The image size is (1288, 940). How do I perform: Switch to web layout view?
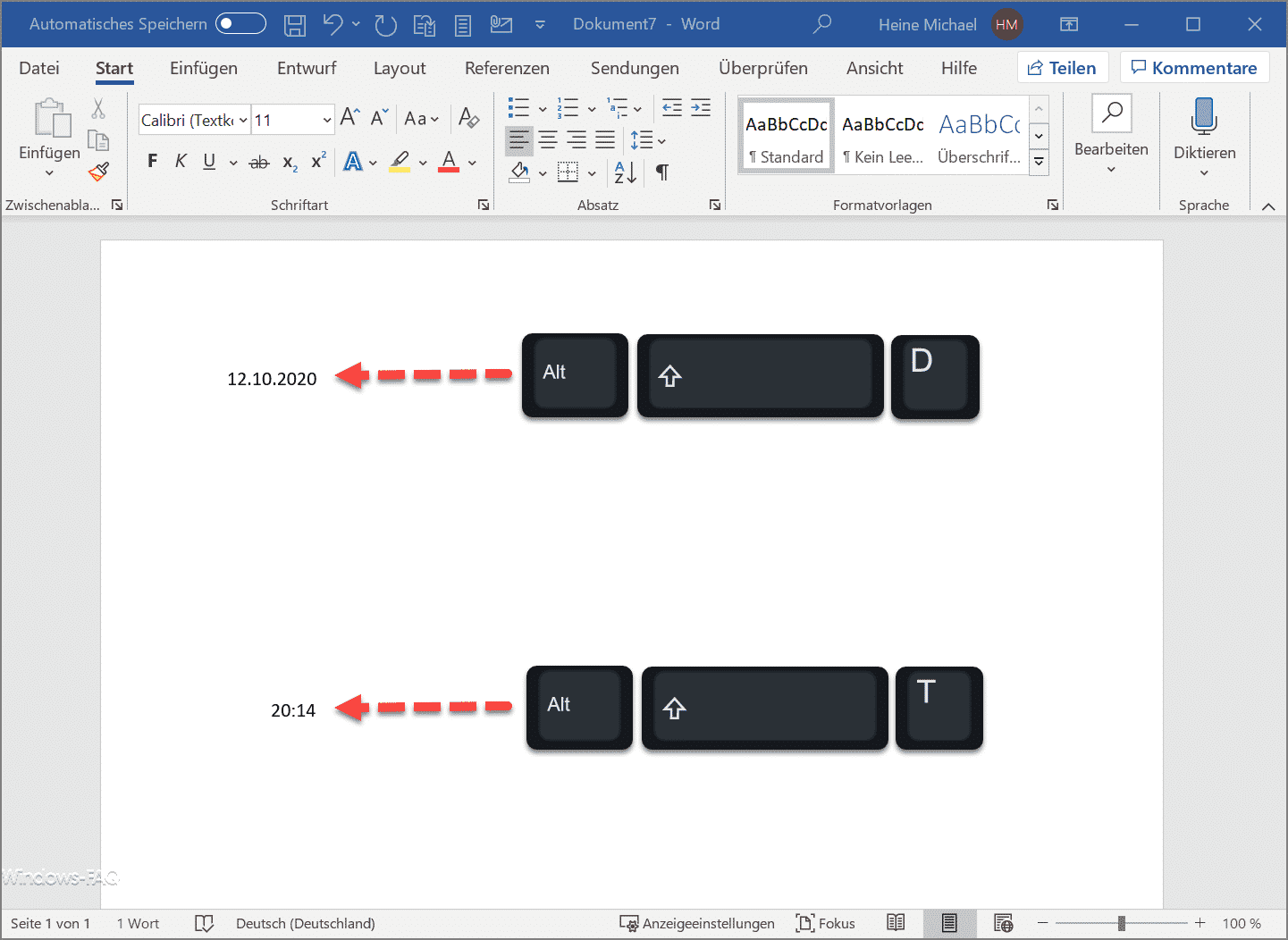tap(1003, 923)
